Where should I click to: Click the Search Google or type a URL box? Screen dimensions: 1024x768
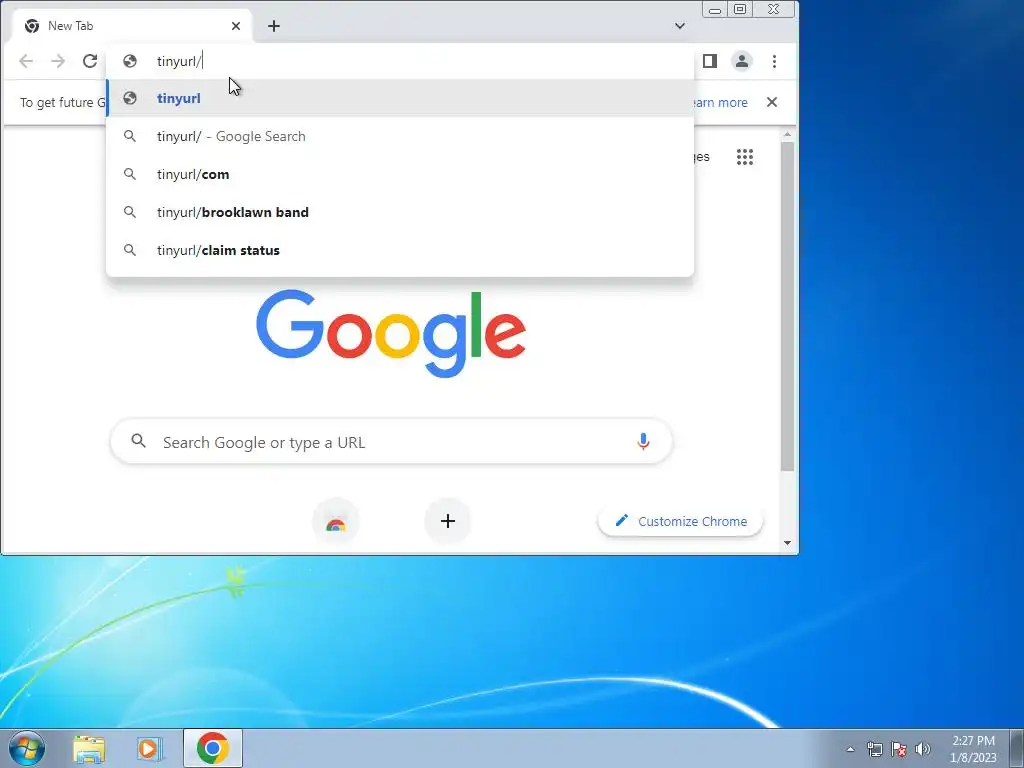[x=391, y=442]
